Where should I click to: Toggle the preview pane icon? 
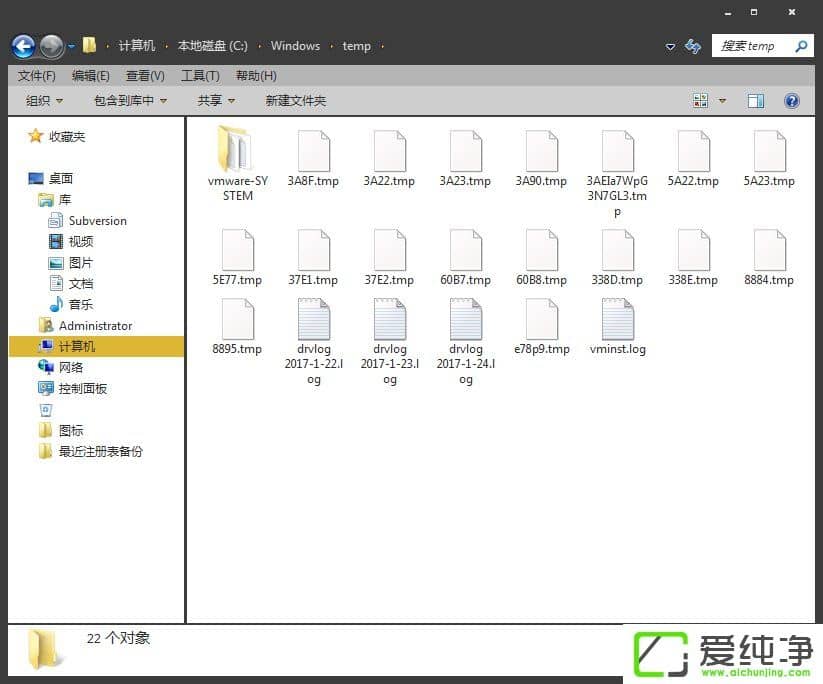click(756, 101)
